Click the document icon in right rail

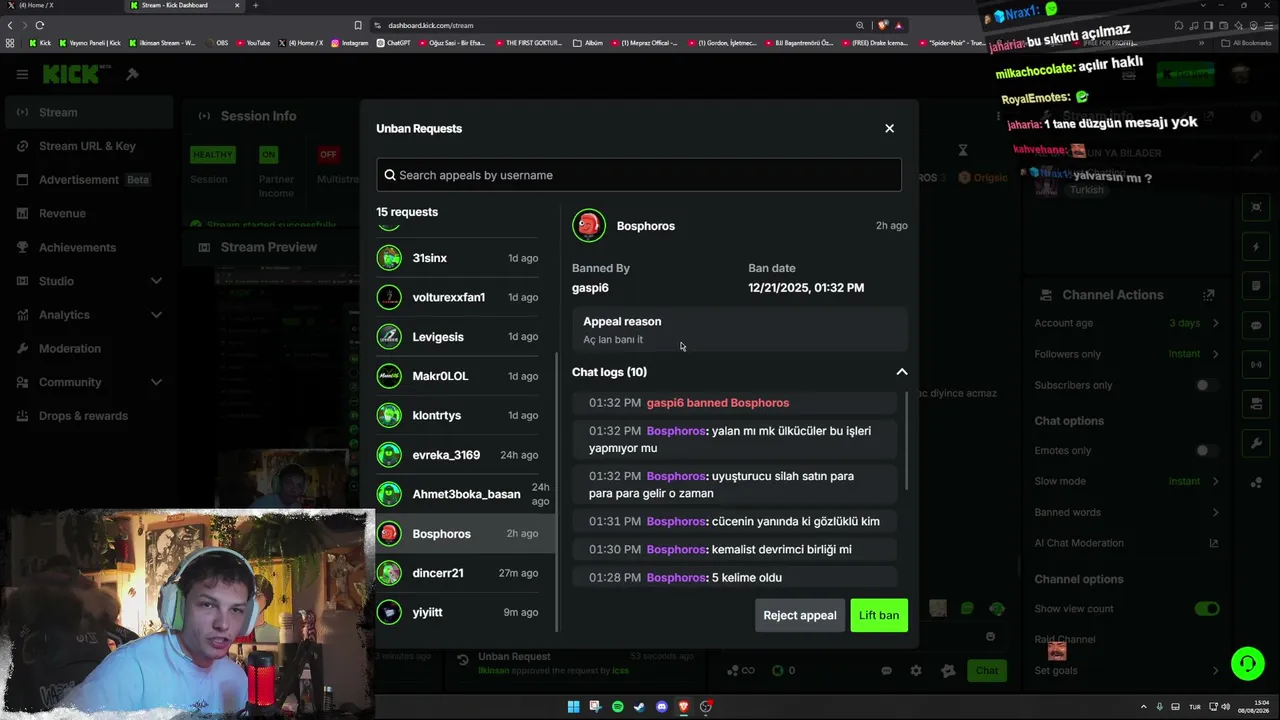click(1257, 286)
